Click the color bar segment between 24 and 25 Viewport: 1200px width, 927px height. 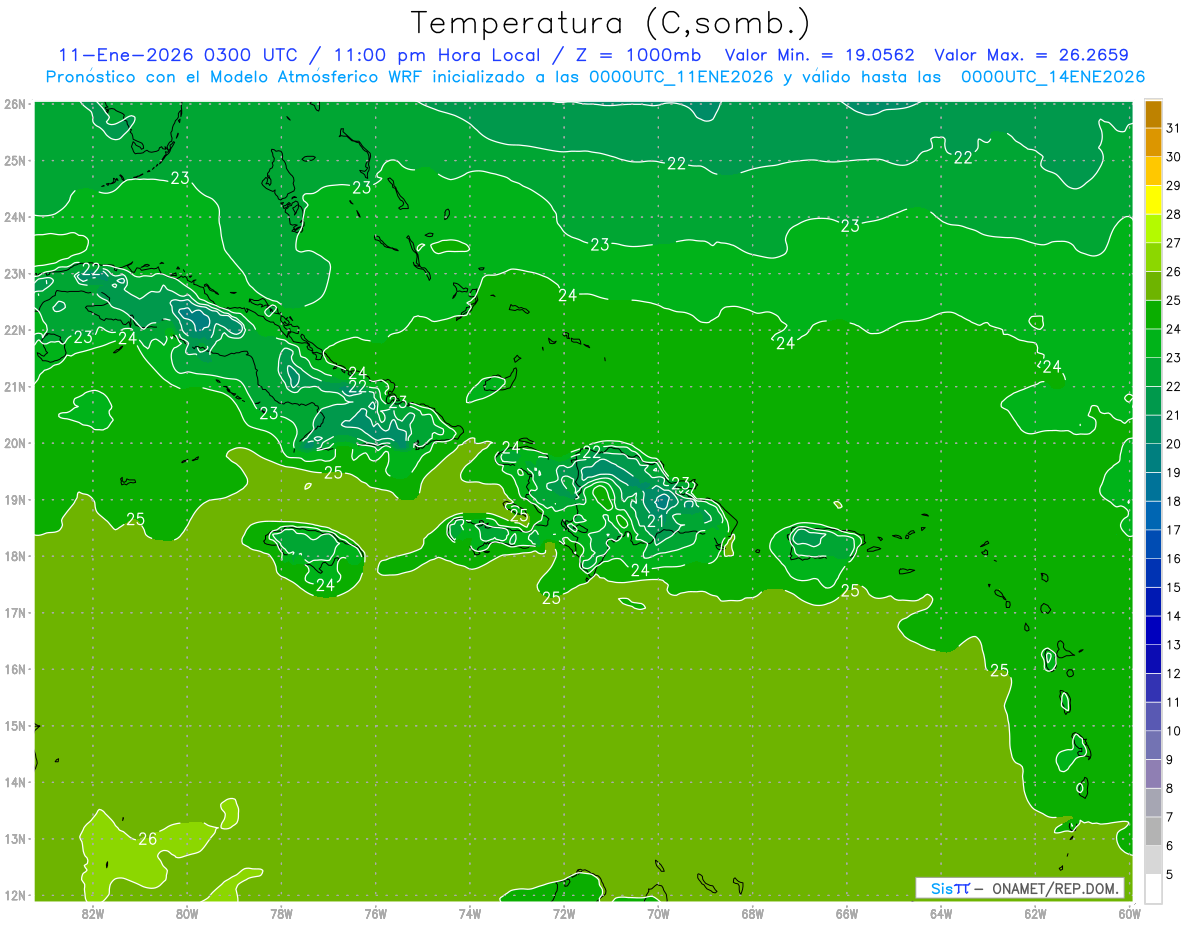[1153, 315]
